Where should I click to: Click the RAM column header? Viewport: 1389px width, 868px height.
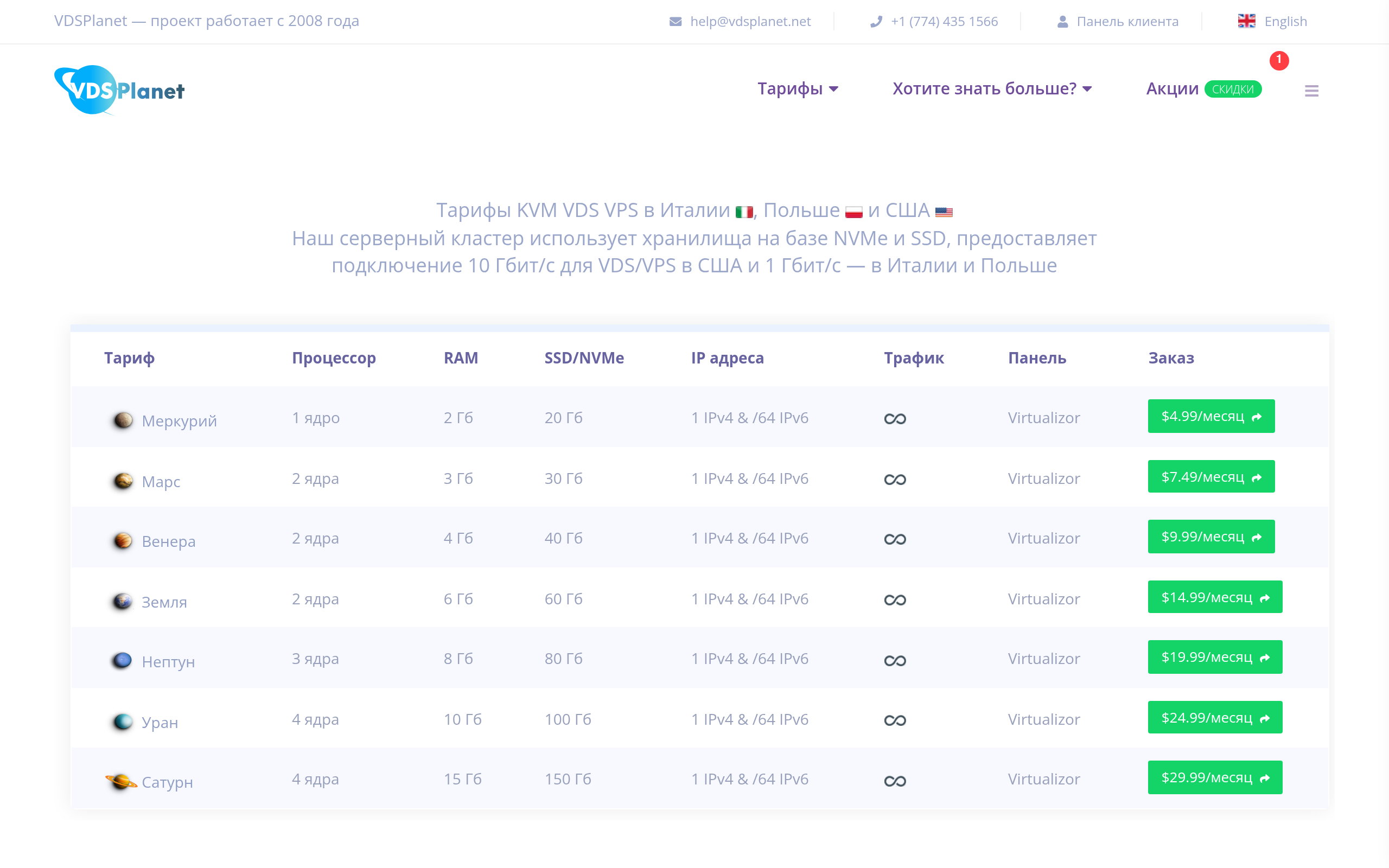pyautogui.click(x=461, y=358)
